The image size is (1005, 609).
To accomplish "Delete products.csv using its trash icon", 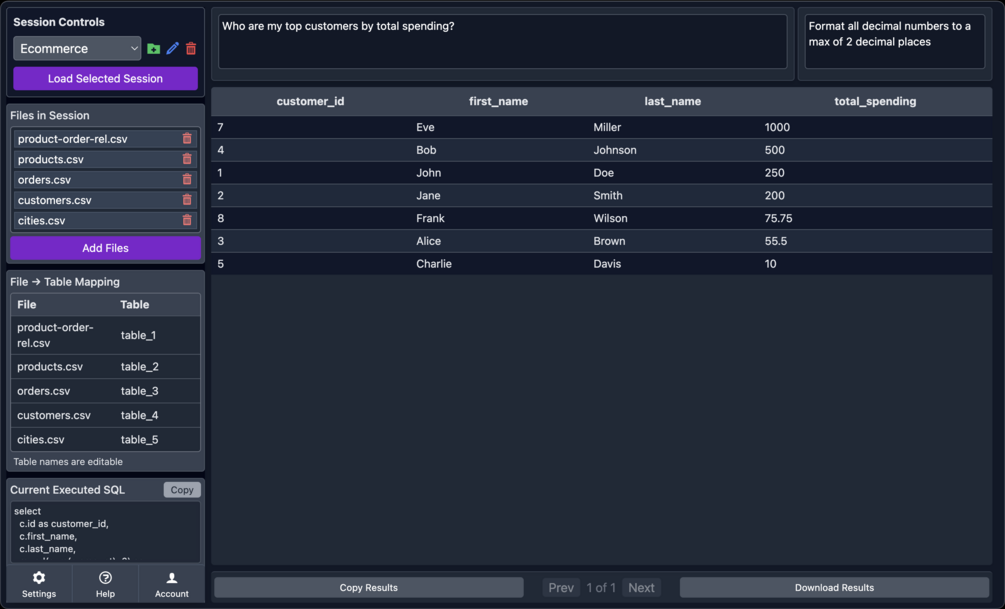I will (x=187, y=159).
